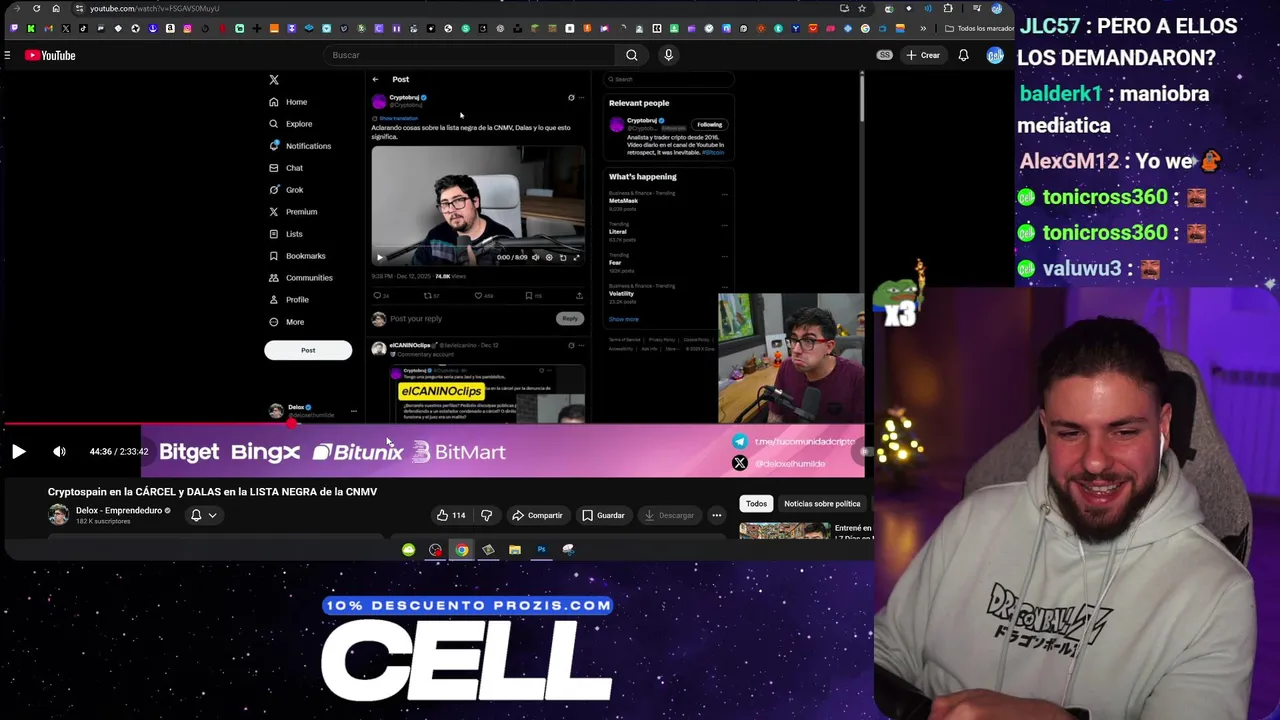Share the video with Compartir
The height and width of the screenshot is (720, 1280).
point(537,515)
